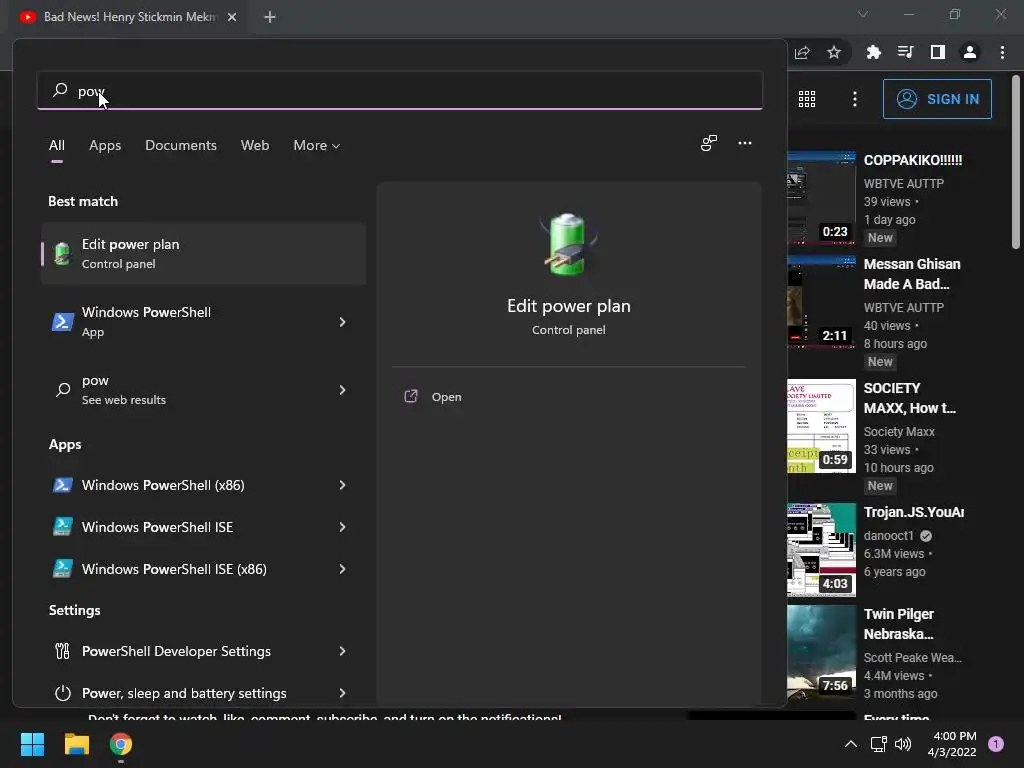Click the search magnifier icon in search box
The width and height of the screenshot is (1024, 768).
[60, 90]
